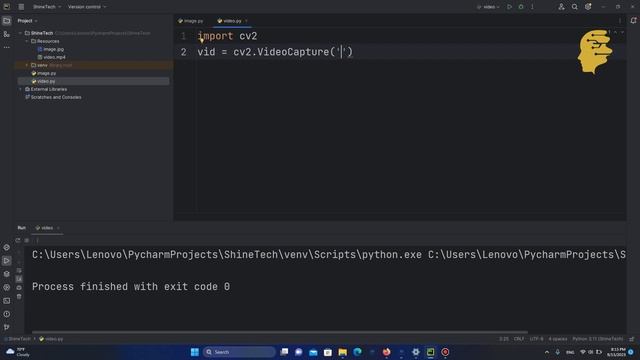Viewport: 640px width, 360px height.
Task: Collapse the Resources folder
Action: (27, 41)
